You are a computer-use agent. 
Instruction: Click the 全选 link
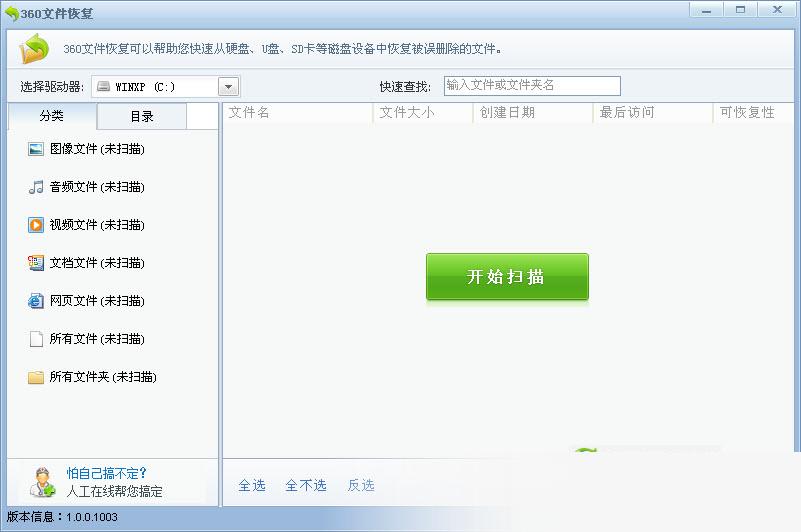tap(252, 485)
